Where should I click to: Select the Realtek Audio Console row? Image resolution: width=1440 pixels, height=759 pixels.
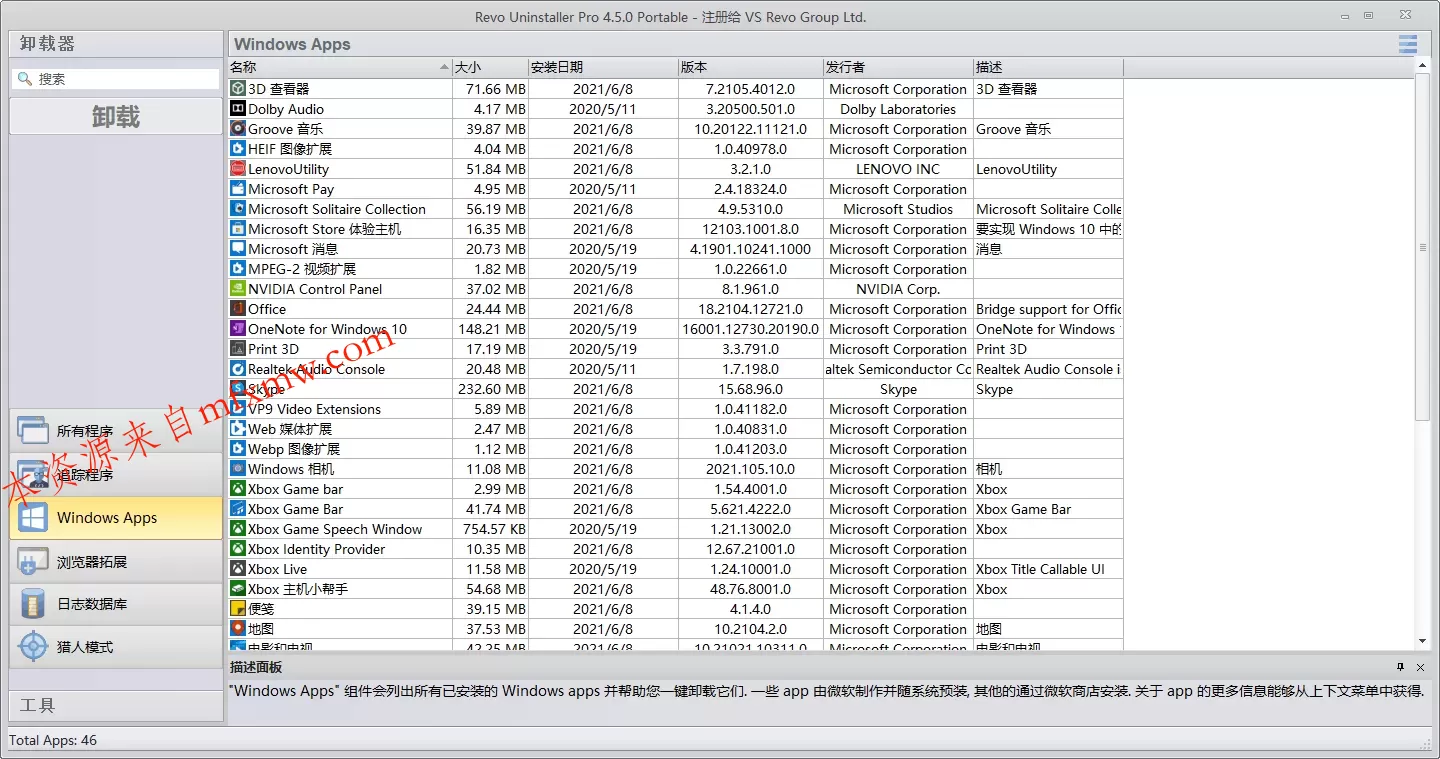coord(676,369)
